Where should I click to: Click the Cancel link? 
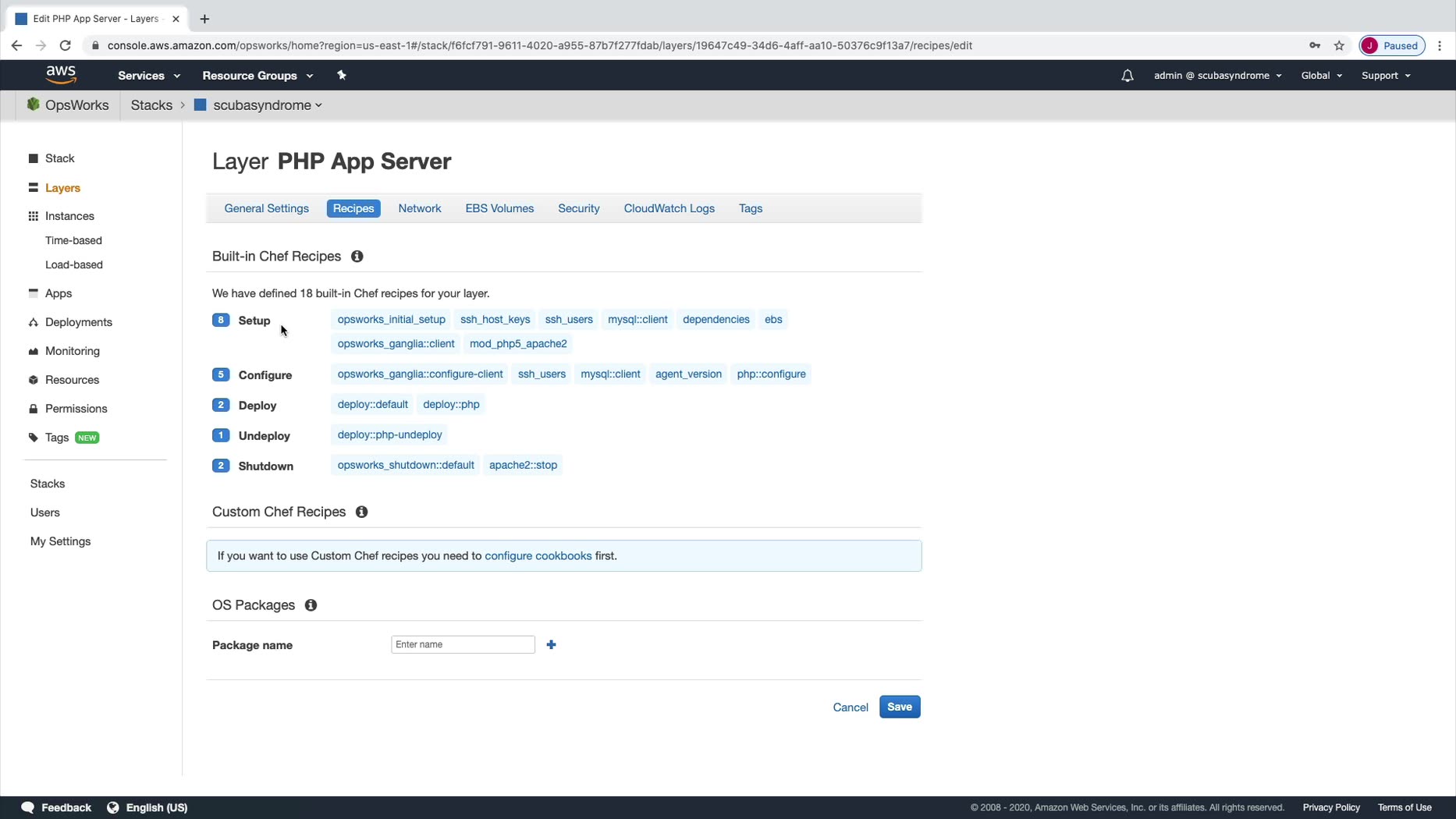[x=851, y=707]
